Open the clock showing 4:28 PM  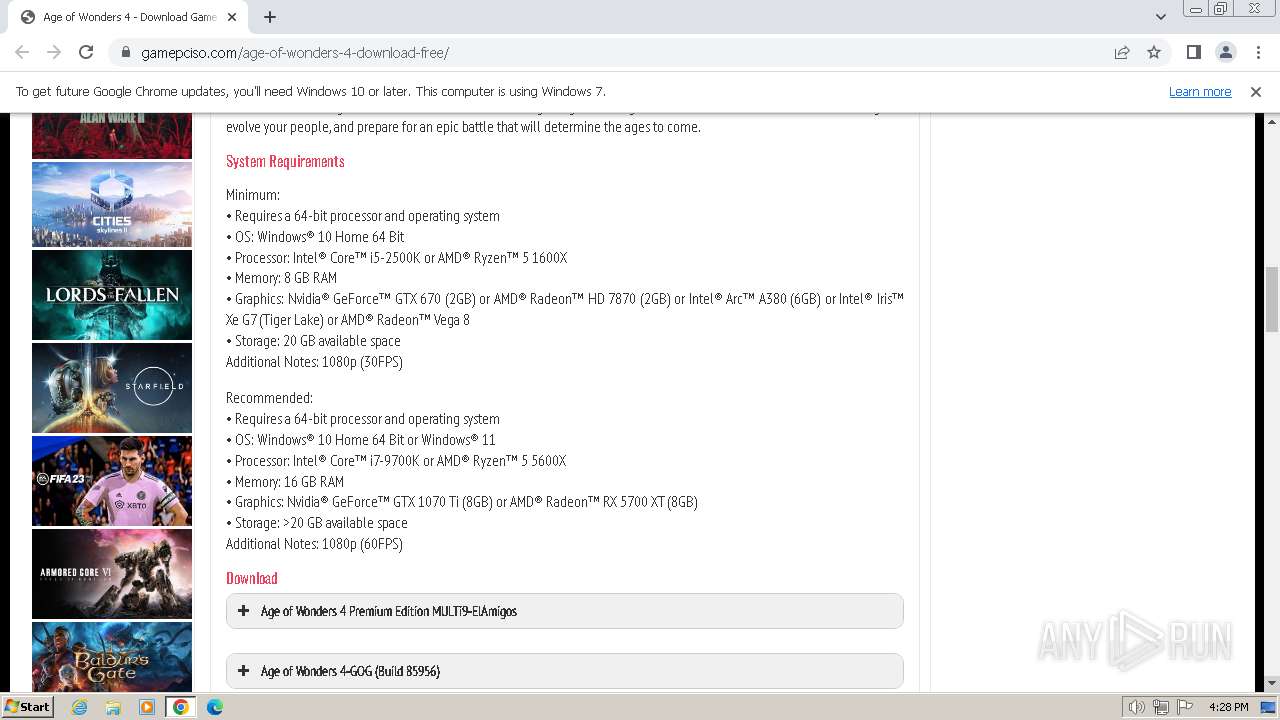click(1228, 707)
